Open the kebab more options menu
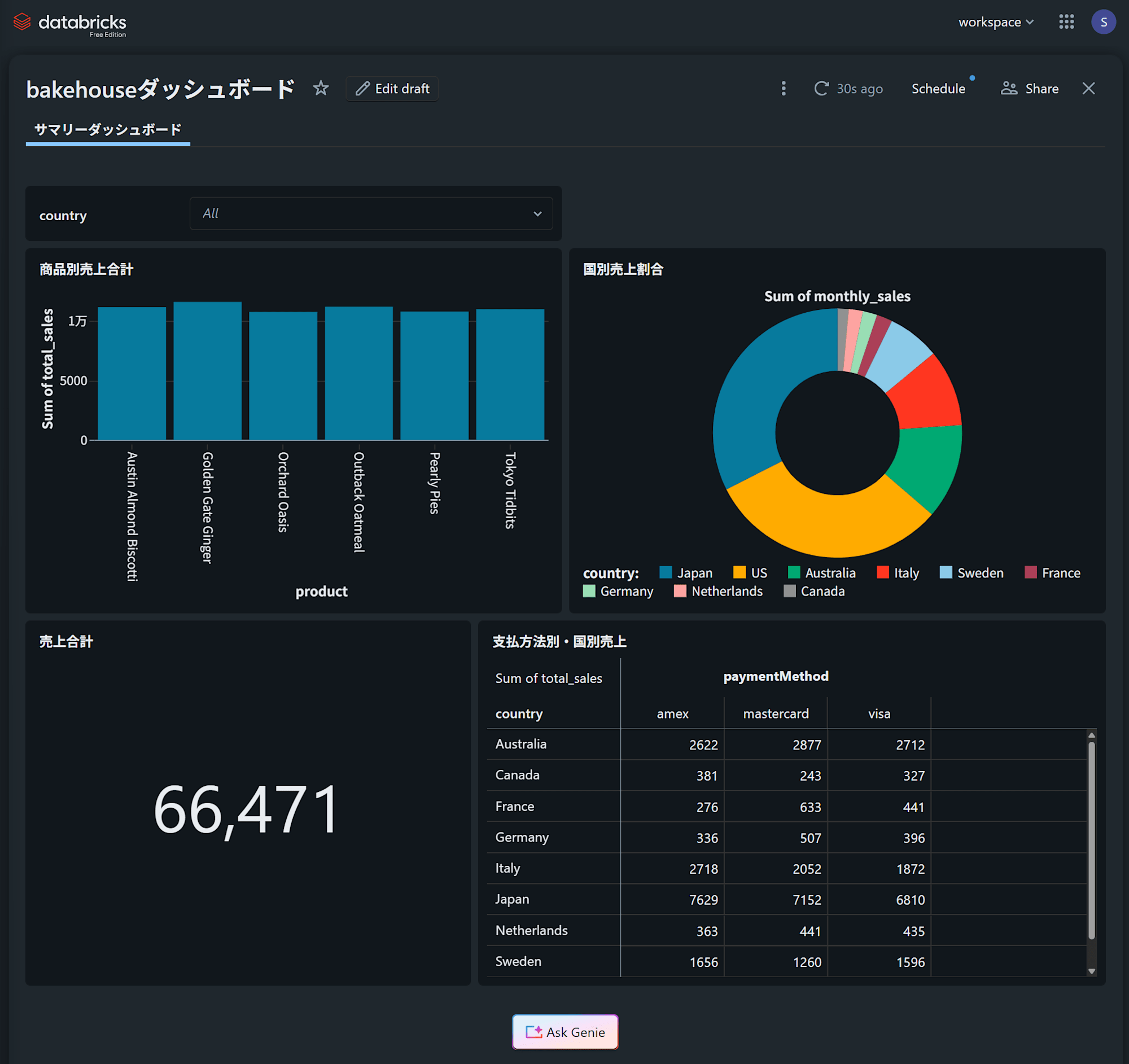The image size is (1129, 1064). point(783,89)
